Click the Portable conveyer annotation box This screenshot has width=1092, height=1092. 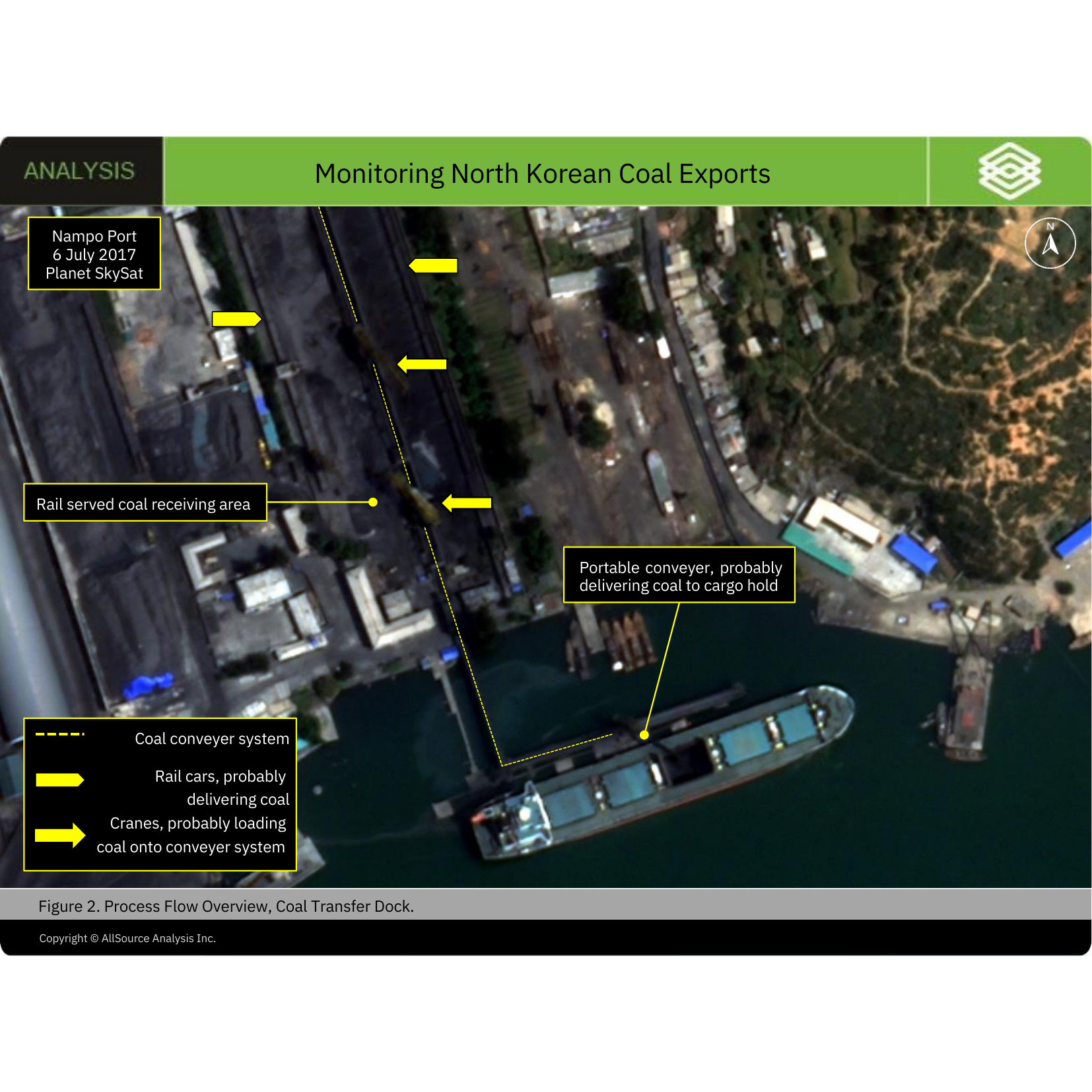click(x=680, y=576)
